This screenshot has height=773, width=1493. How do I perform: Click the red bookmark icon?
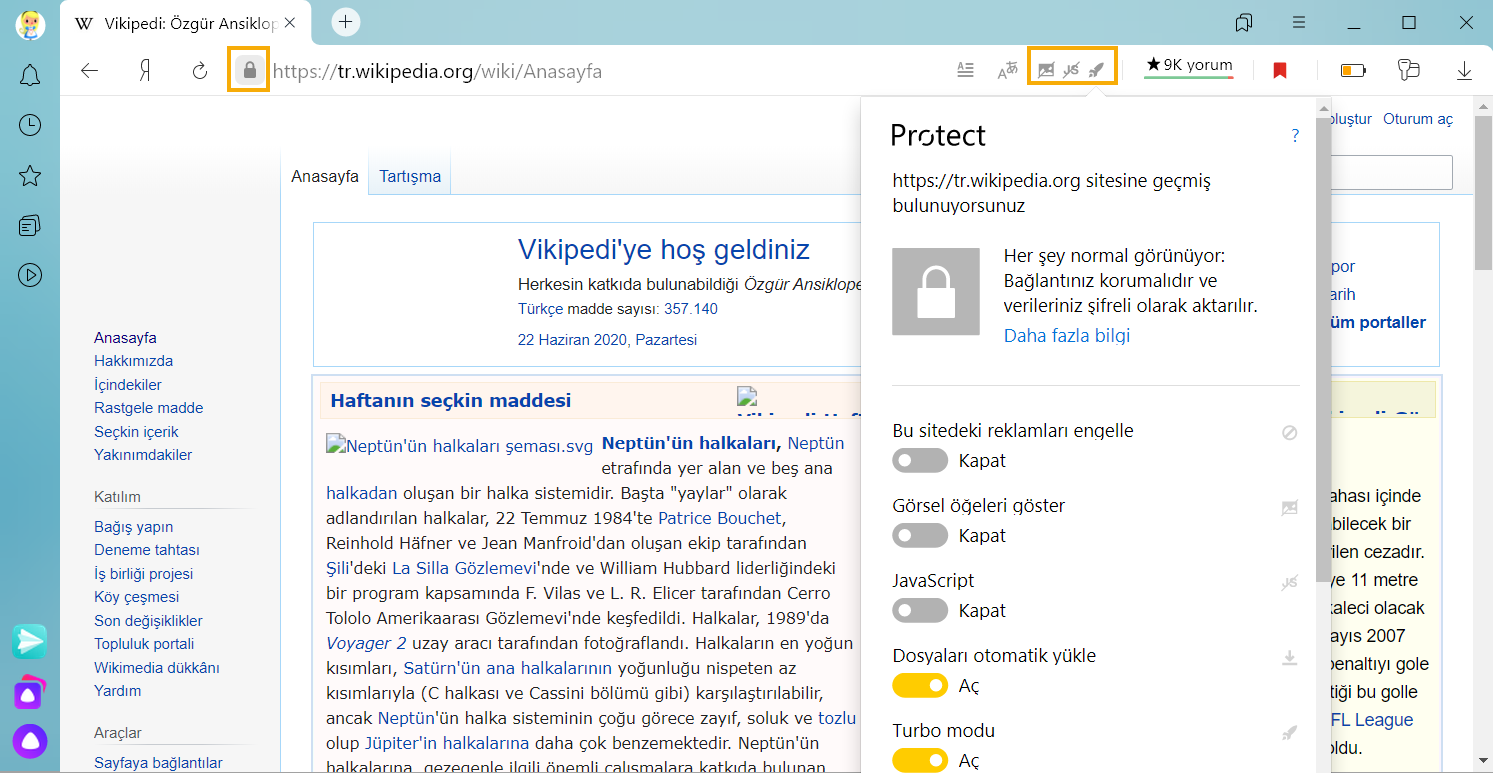1280,70
